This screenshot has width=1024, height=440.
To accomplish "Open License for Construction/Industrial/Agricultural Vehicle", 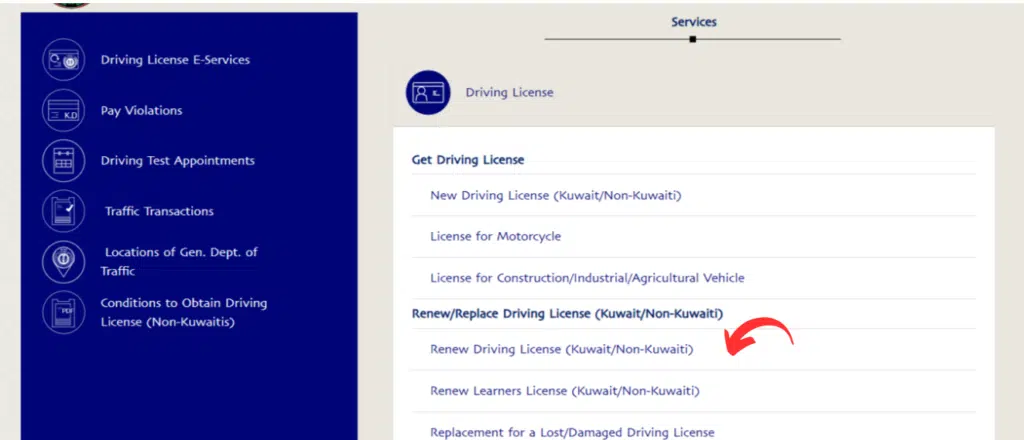I will 587,278.
